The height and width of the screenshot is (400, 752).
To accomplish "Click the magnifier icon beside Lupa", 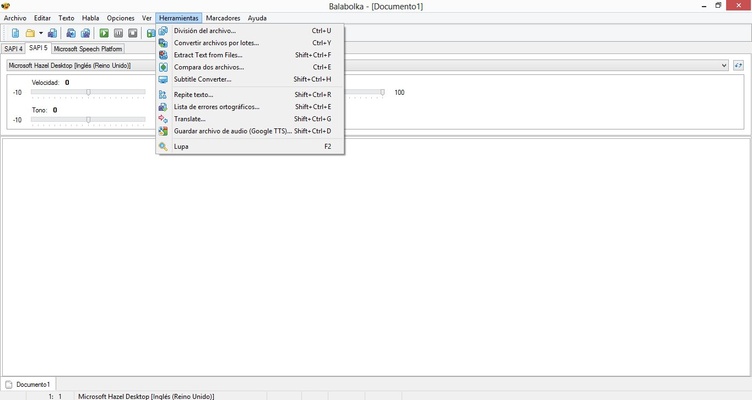I will click(x=163, y=146).
